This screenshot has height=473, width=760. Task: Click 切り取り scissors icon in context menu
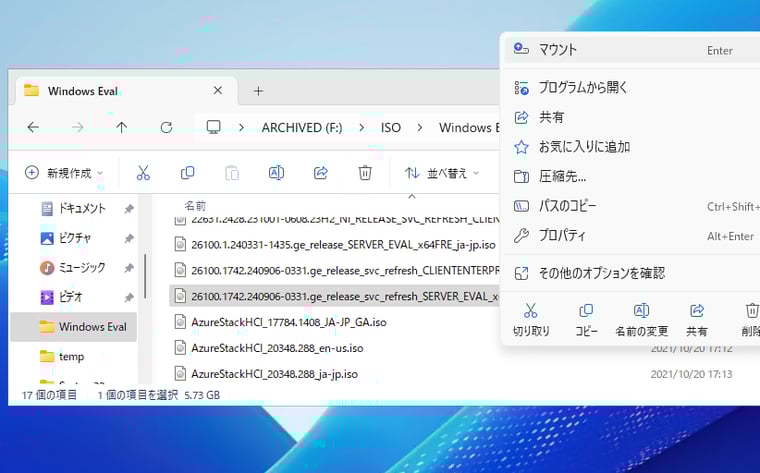[x=531, y=311]
